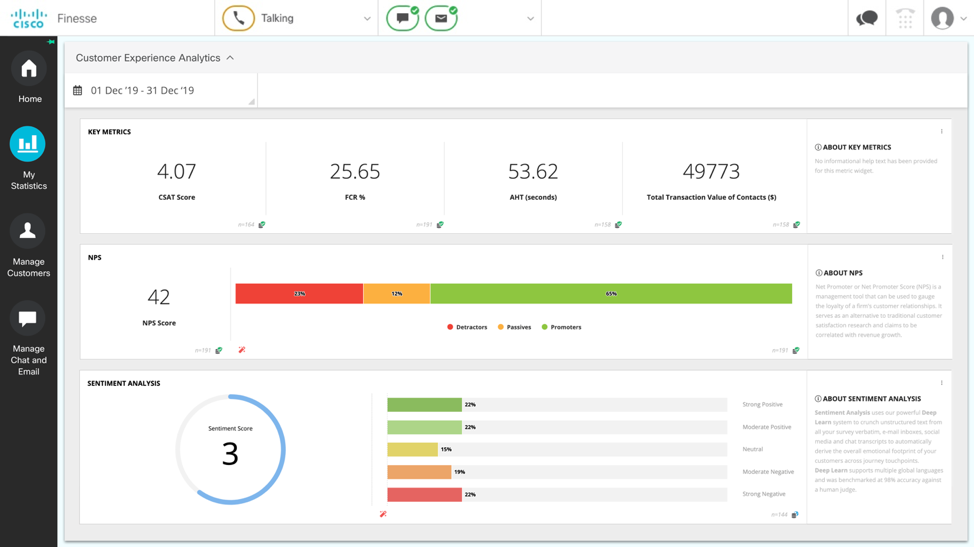Click the Promoters legend label
The width and height of the screenshot is (974, 547).
[x=565, y=327]
